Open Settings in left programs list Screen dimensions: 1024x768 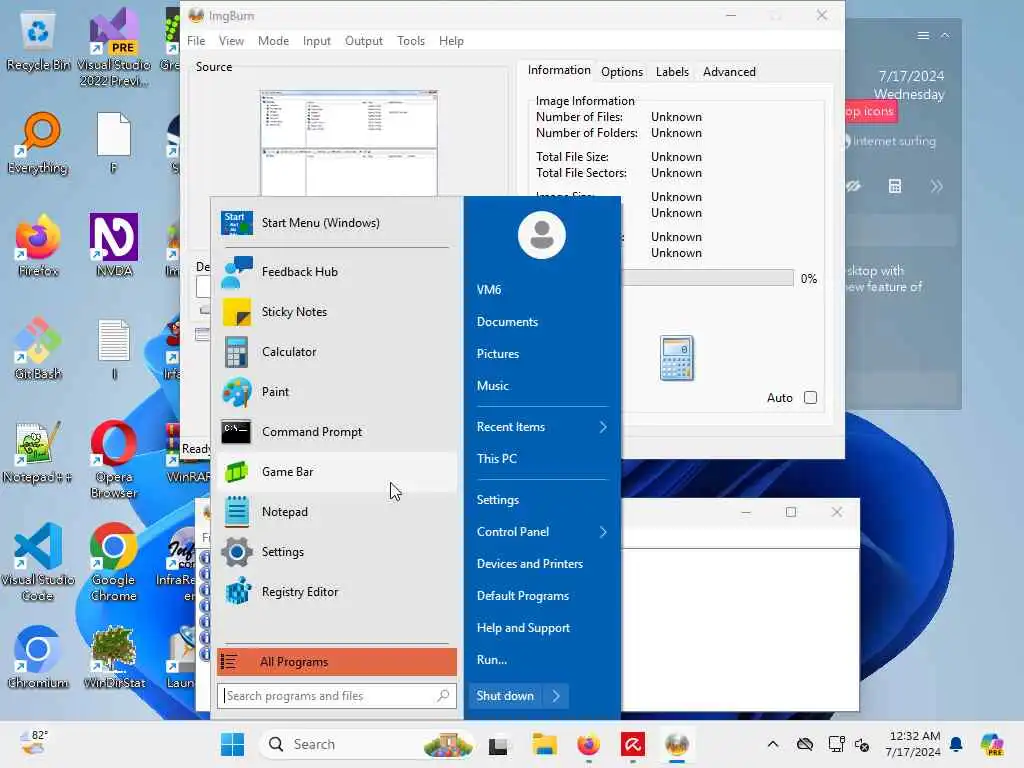(336, 552)
